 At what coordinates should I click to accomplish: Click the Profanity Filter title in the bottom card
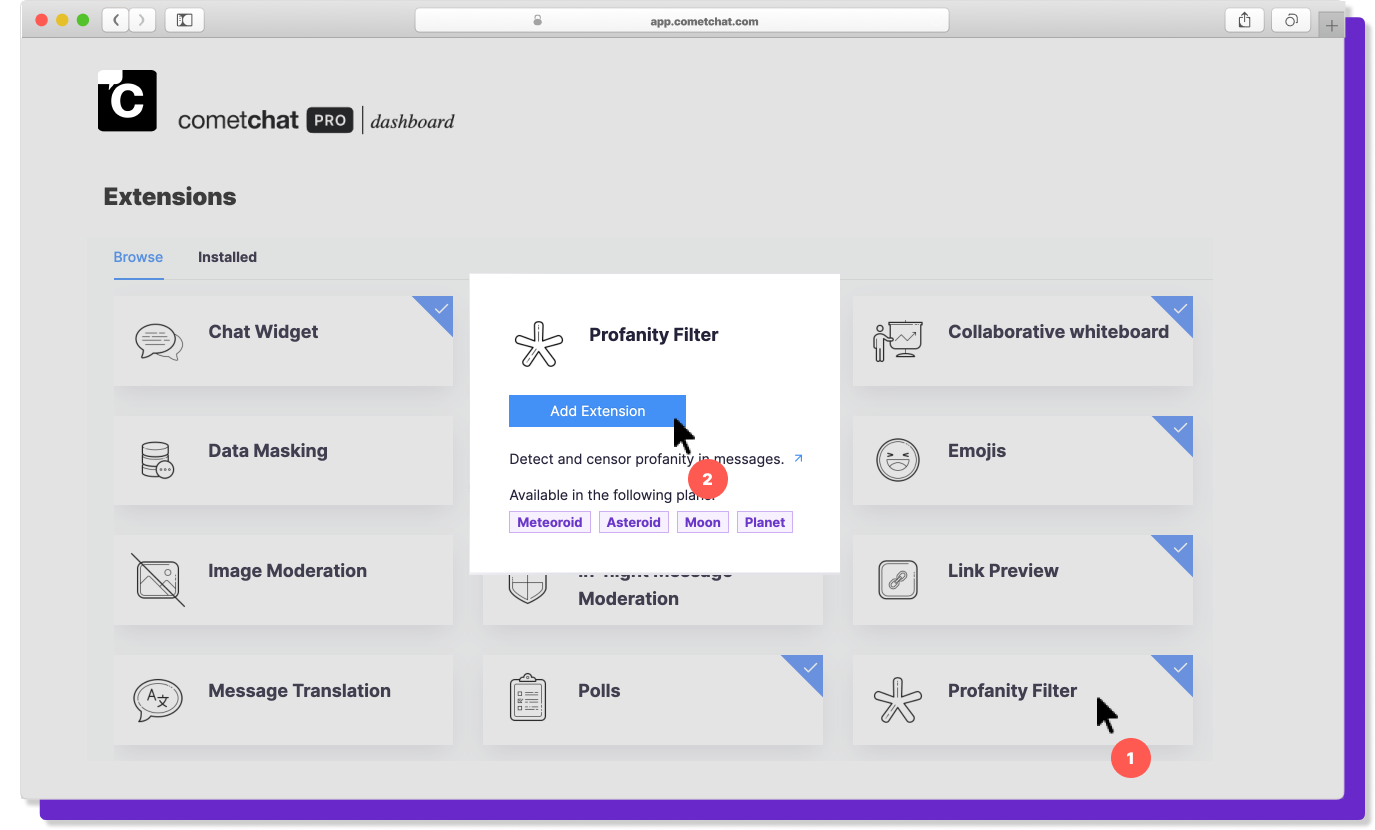pyautogui.click(x=1012, y=691)
